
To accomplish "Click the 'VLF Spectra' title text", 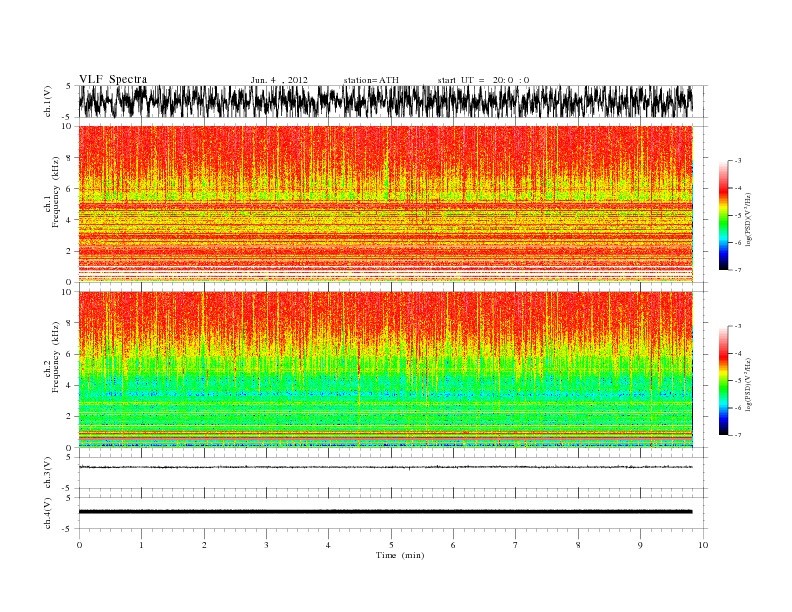I will [113, 79].
